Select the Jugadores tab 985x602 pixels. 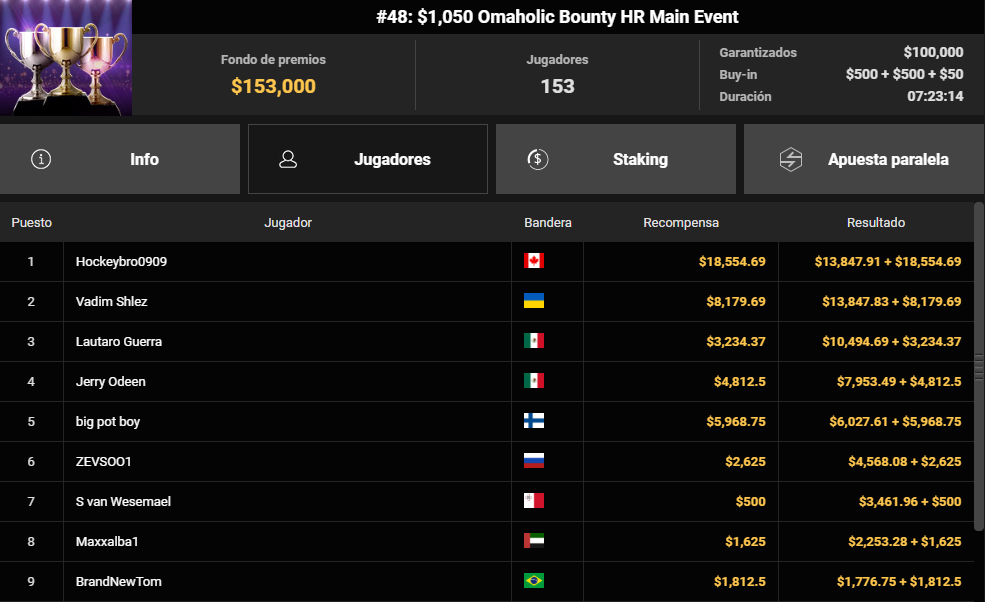(368, 159)
